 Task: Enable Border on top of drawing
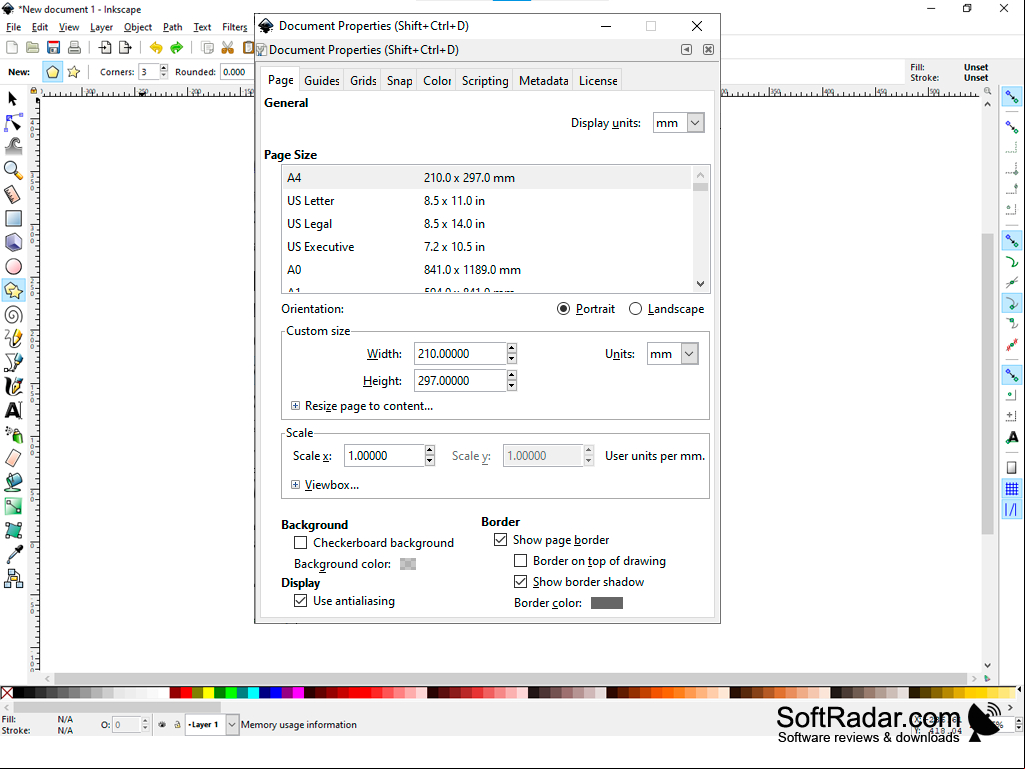520,560
